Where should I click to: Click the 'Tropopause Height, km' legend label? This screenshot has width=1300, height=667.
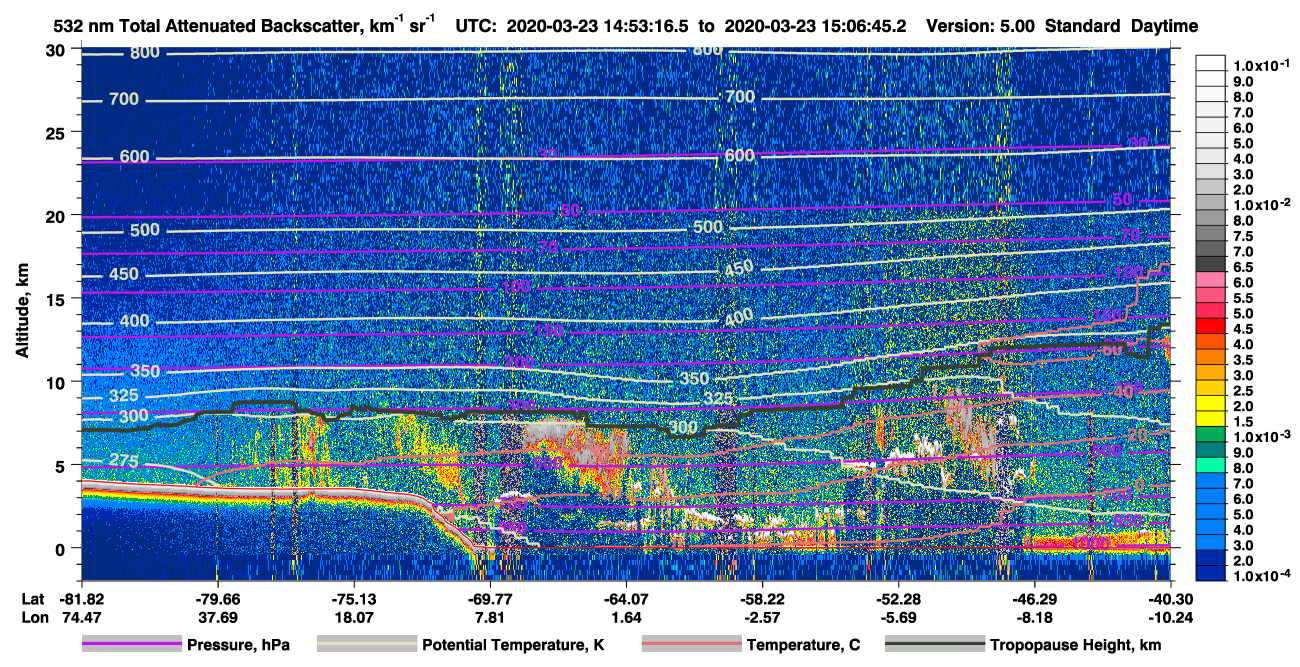click(1075, 645)
